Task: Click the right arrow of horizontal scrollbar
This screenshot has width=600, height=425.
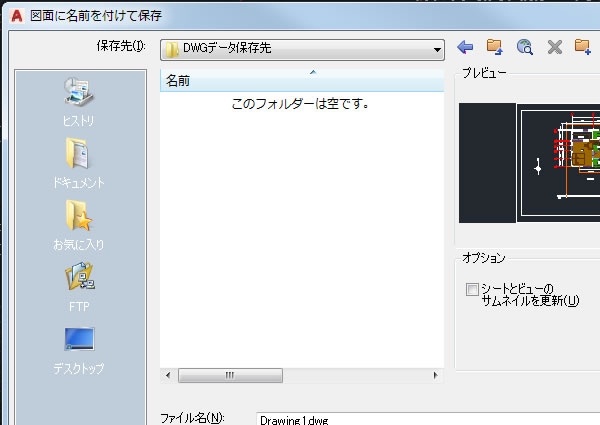Action: [x=435, y=375]
